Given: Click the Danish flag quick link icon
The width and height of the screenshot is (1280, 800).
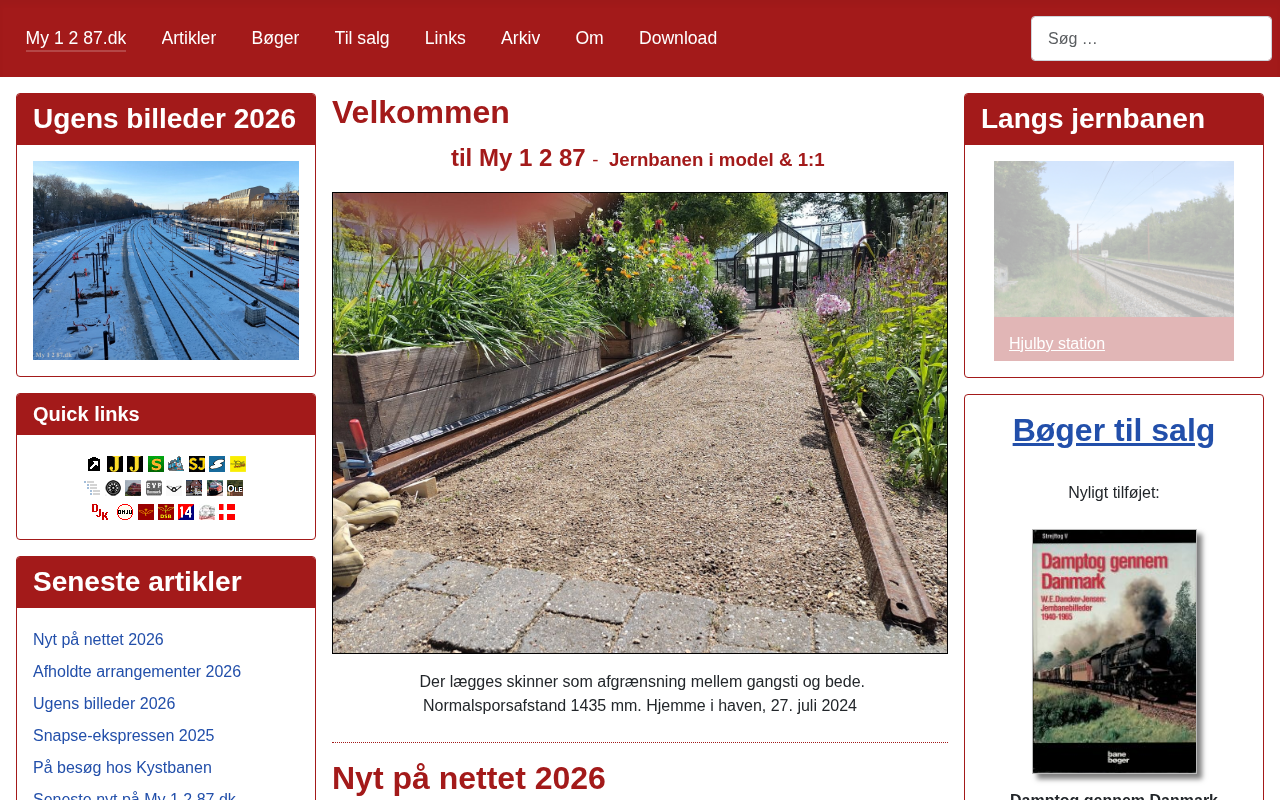Looking at the screenshot, I should coord(227,512).
